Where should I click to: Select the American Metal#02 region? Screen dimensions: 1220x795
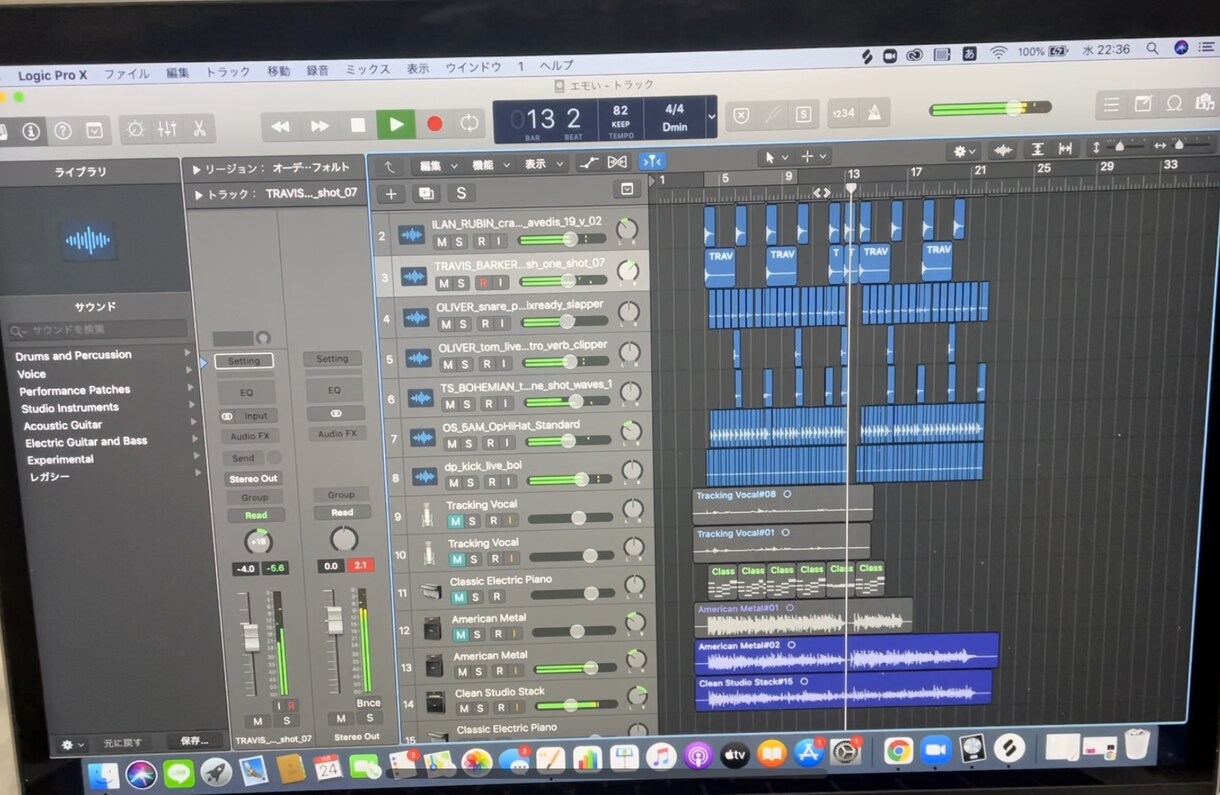pos(846,652)
